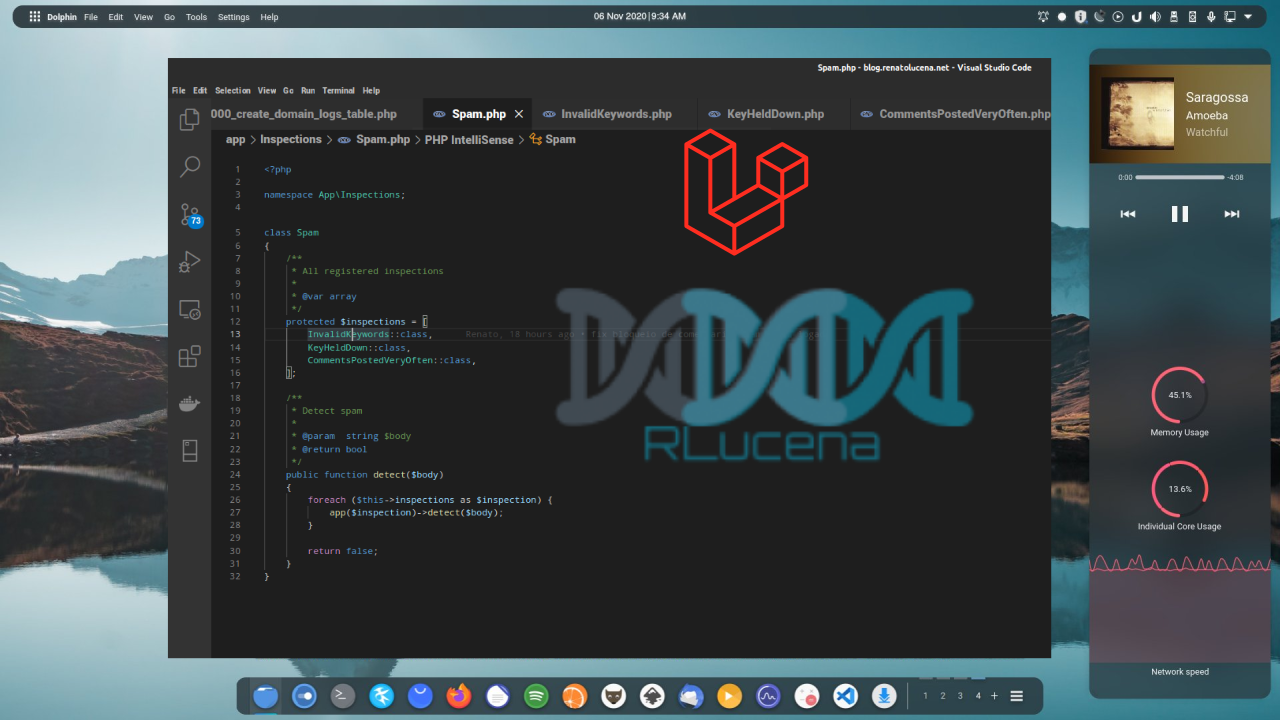Click the Dolphin application name in panel
Screen dimensions: 1280x720
click(x=61, y=17)
